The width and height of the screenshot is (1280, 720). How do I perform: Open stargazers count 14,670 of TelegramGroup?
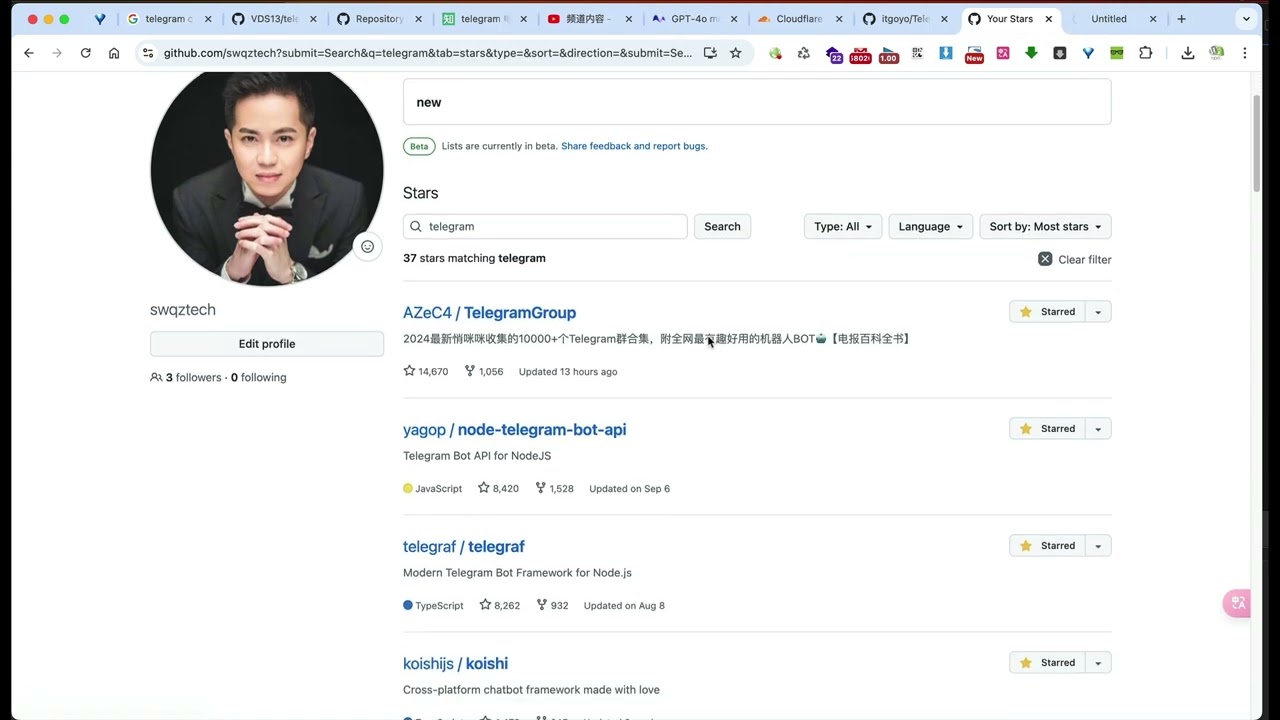(425, 371)
